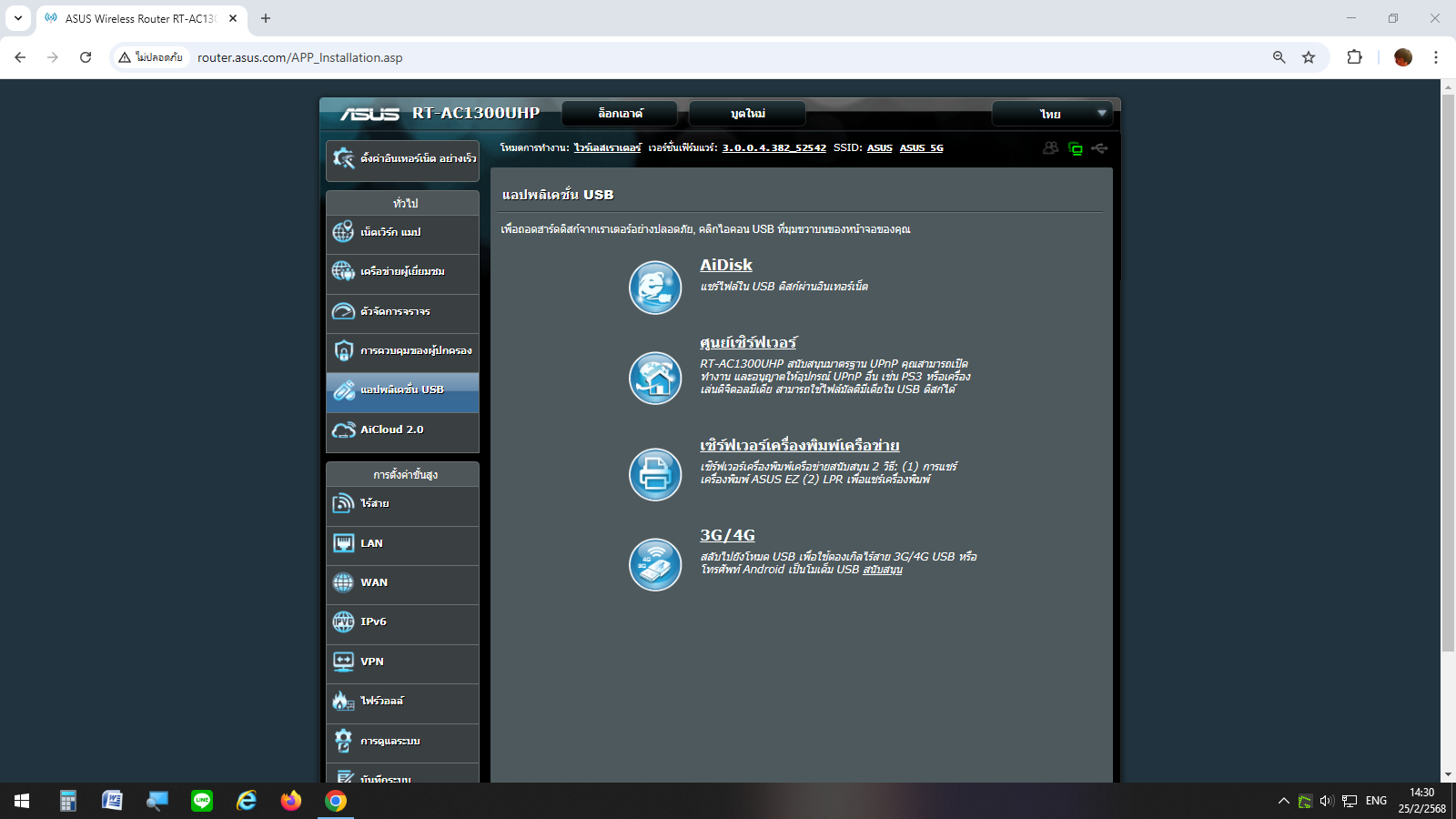Viewport: 1456px width, 819px height.
Task: Click the ล็อกเอาต์ logout button
Action: 620,114
